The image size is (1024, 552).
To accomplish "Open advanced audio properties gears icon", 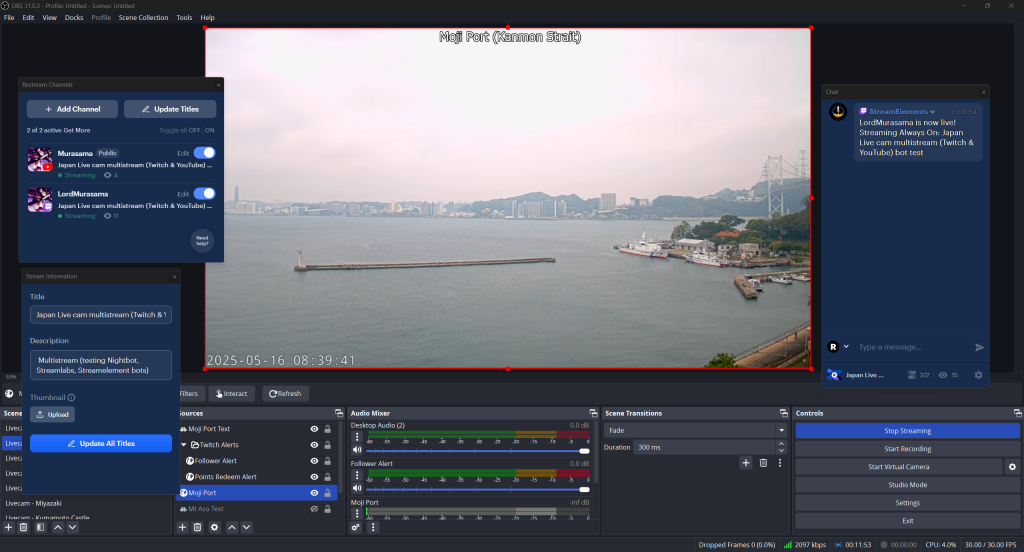I will click(356, 527).
